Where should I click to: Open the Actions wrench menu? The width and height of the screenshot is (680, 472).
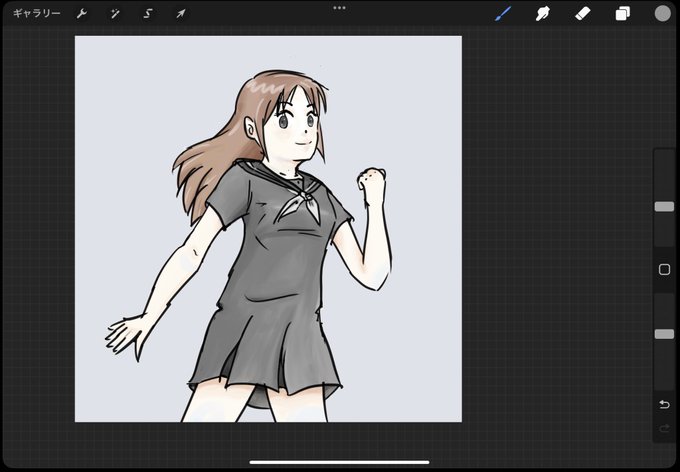(x=82, y=14)
